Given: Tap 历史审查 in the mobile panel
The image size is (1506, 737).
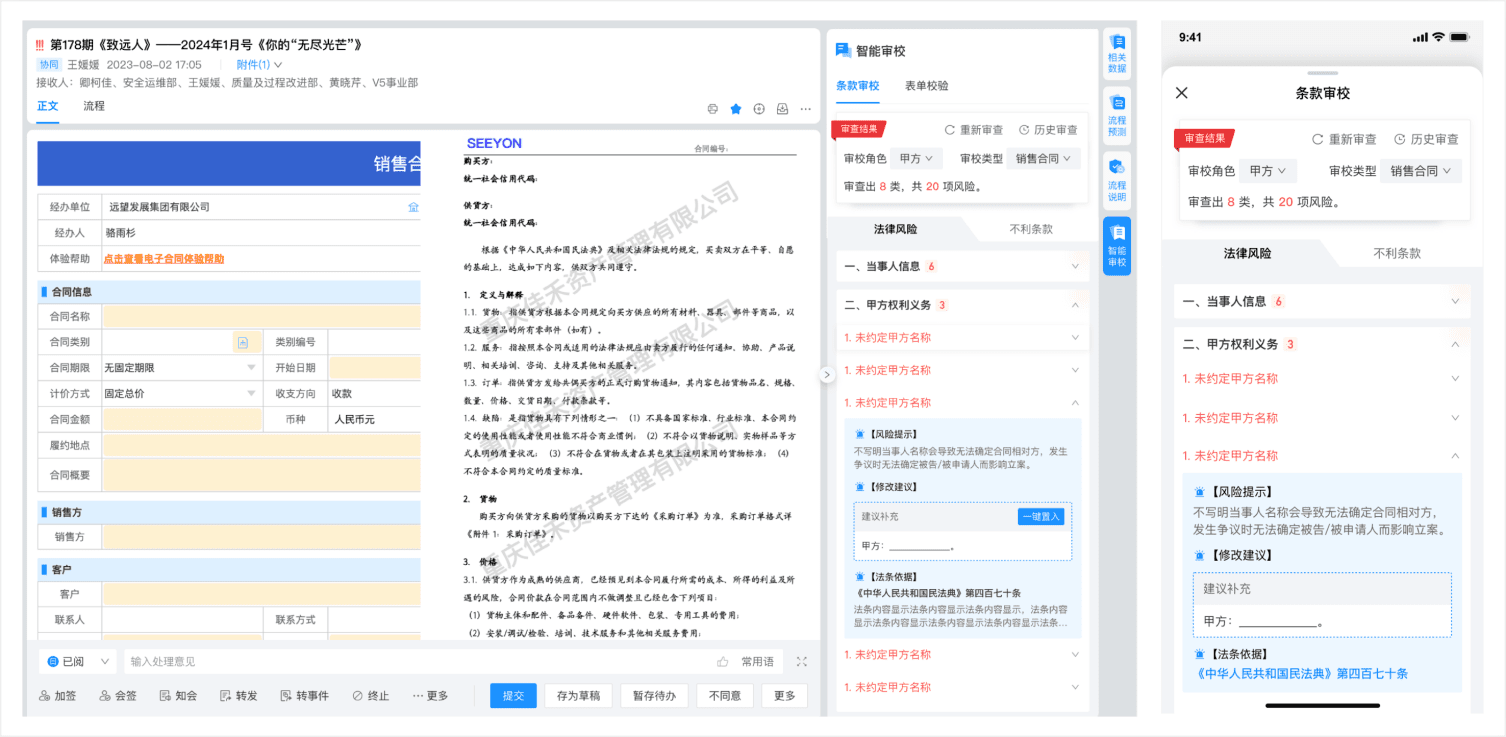Looking at the screenshot, I should click(1427, 139).
